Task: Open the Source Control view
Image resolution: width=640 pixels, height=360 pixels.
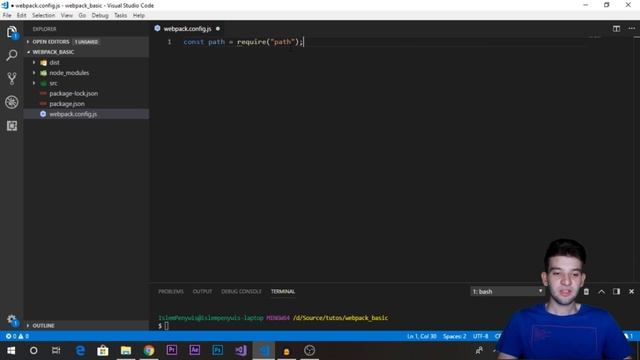Action: point(12,78)
